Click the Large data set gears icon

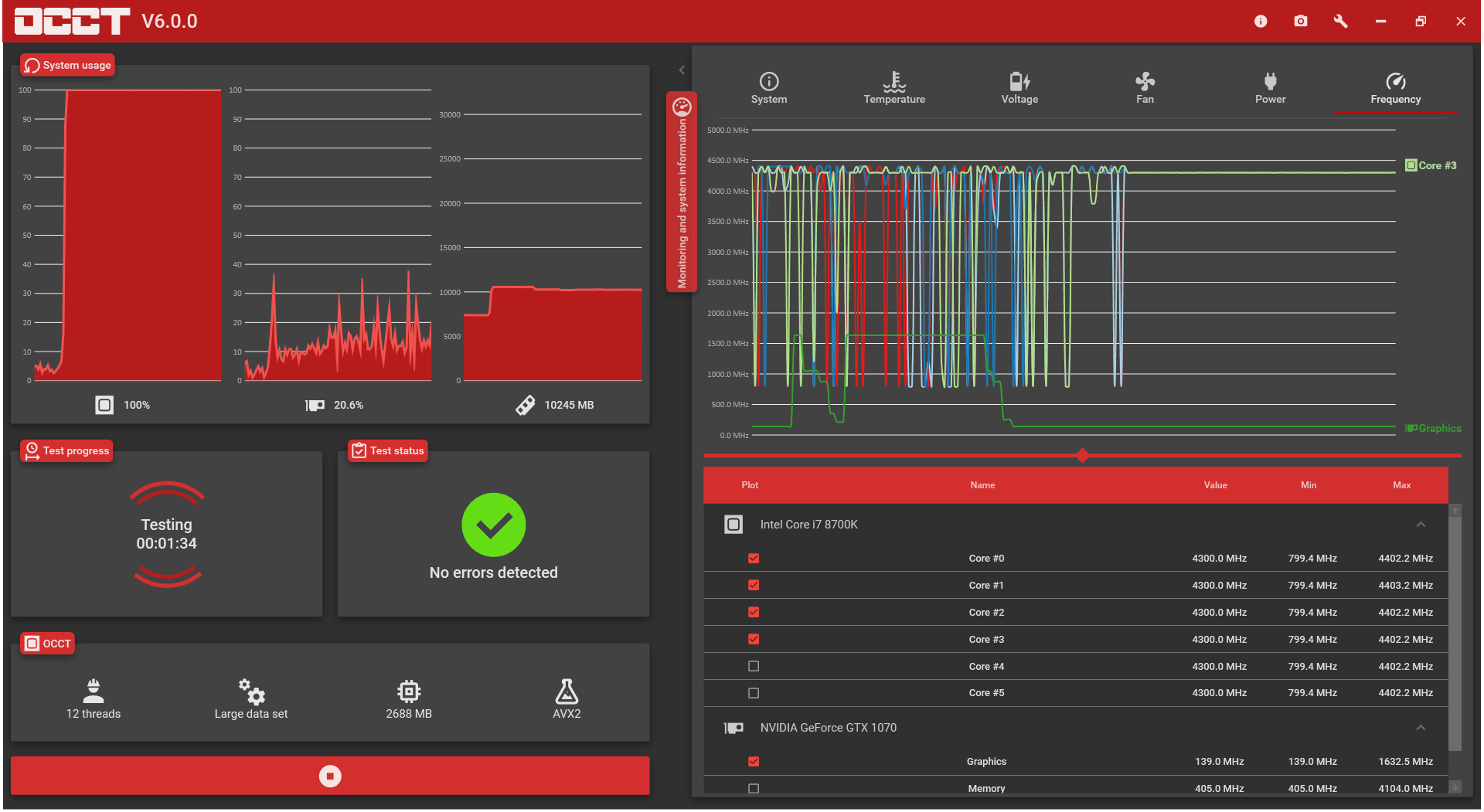click(x=251, y=691)
